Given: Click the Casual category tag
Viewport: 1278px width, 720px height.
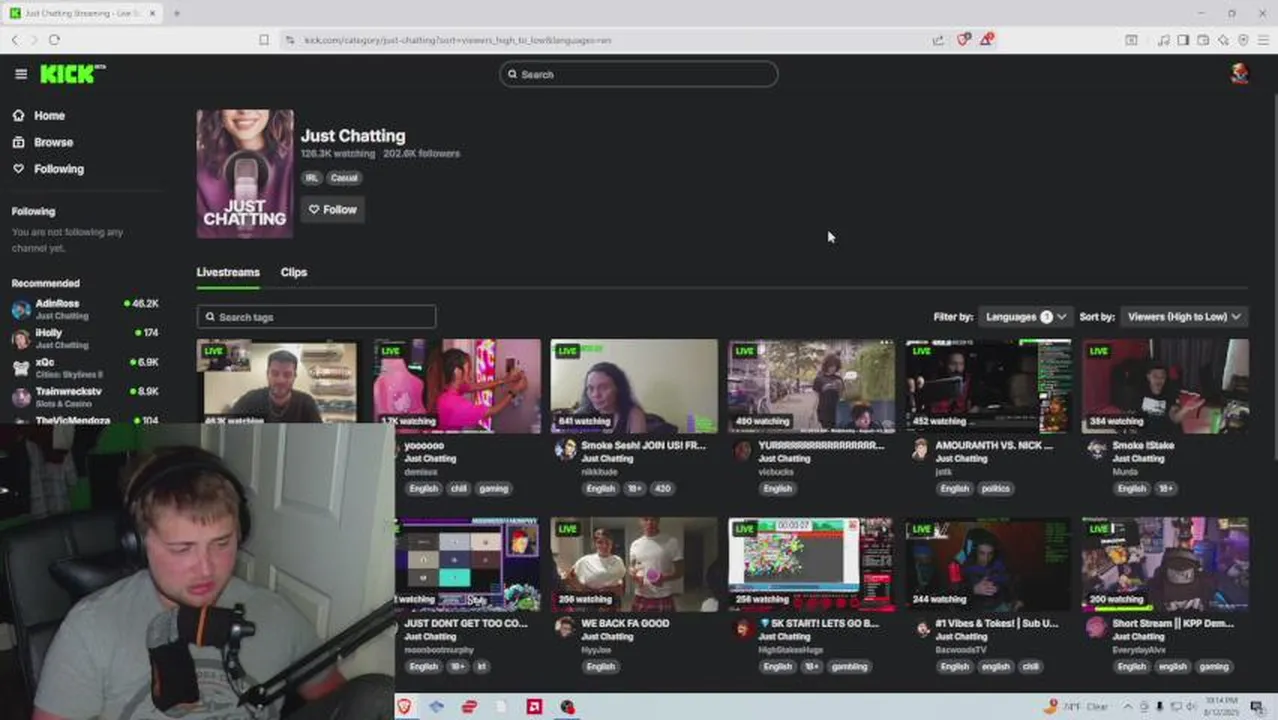Looking at the screenshot, I should [x=344, y=178].
